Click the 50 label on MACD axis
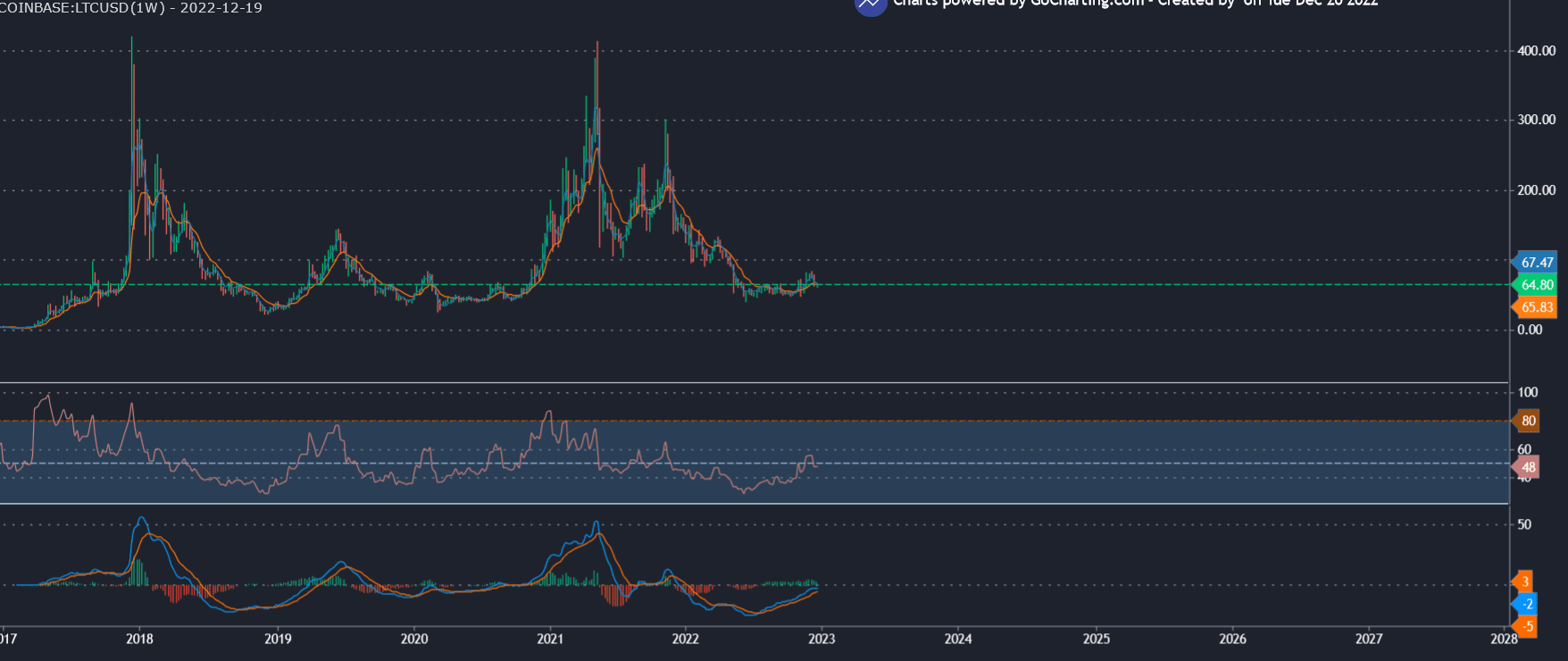The image size is (1568, 661). click(1524, 524)
